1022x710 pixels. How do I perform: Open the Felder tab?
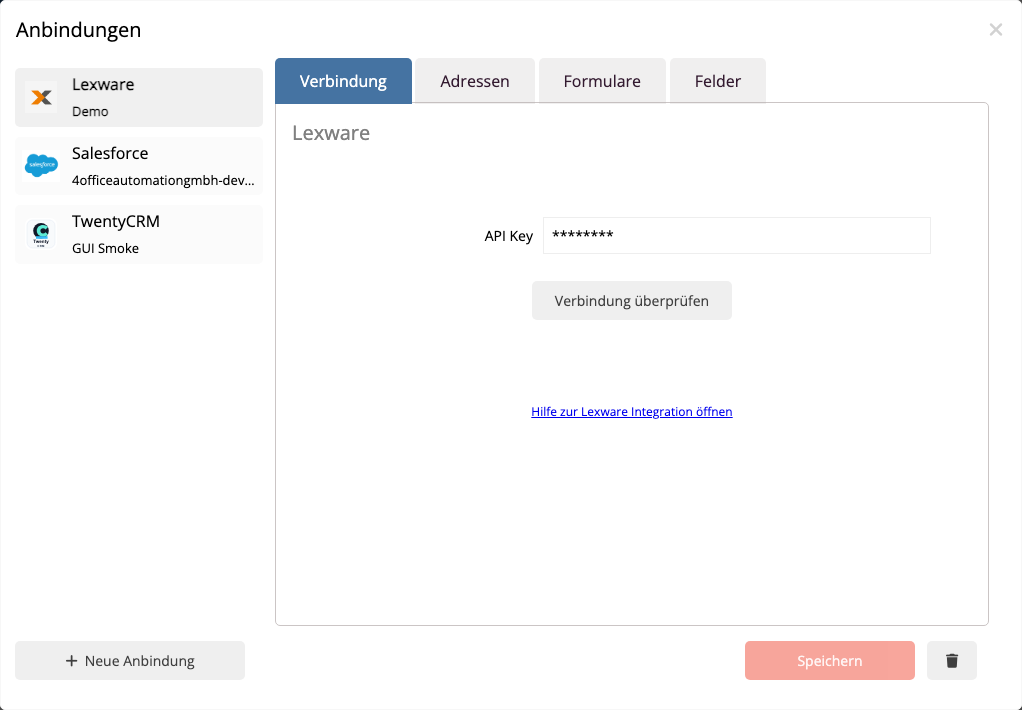click(x=718, y=81)
